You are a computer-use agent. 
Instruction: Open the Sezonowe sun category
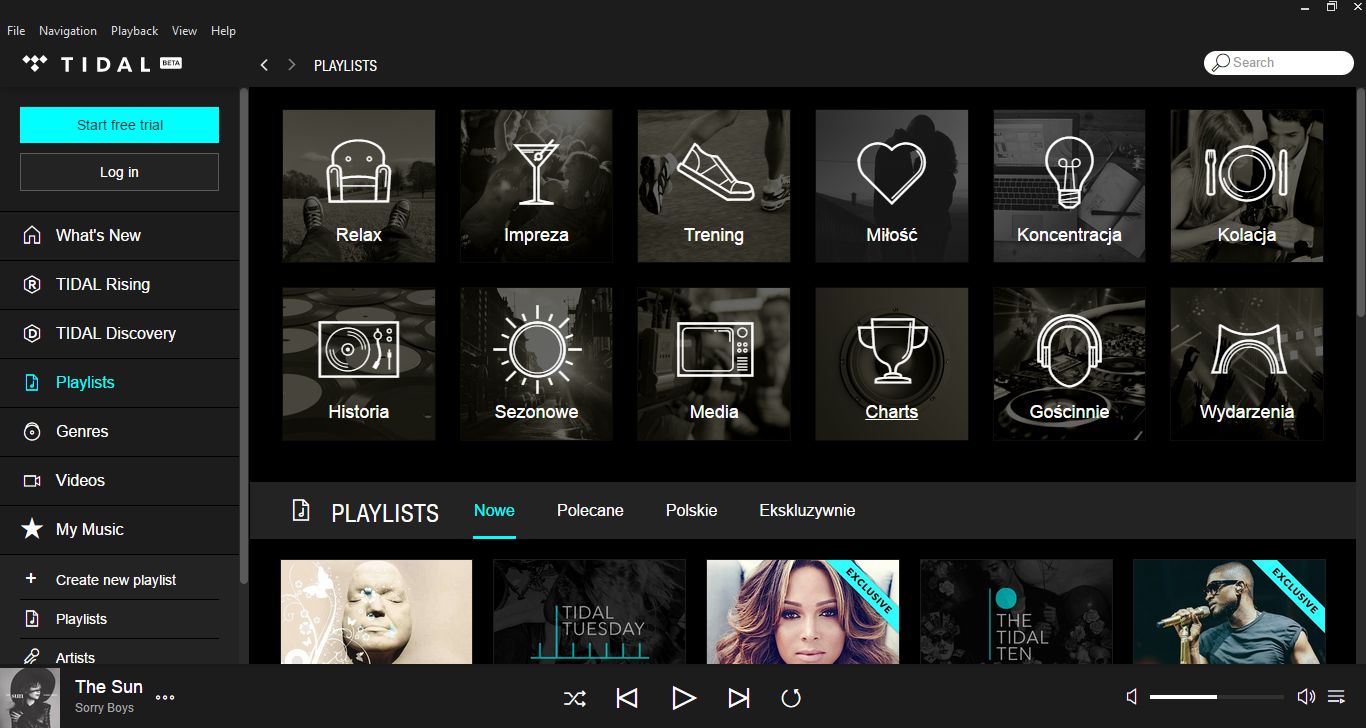point(536,364)
